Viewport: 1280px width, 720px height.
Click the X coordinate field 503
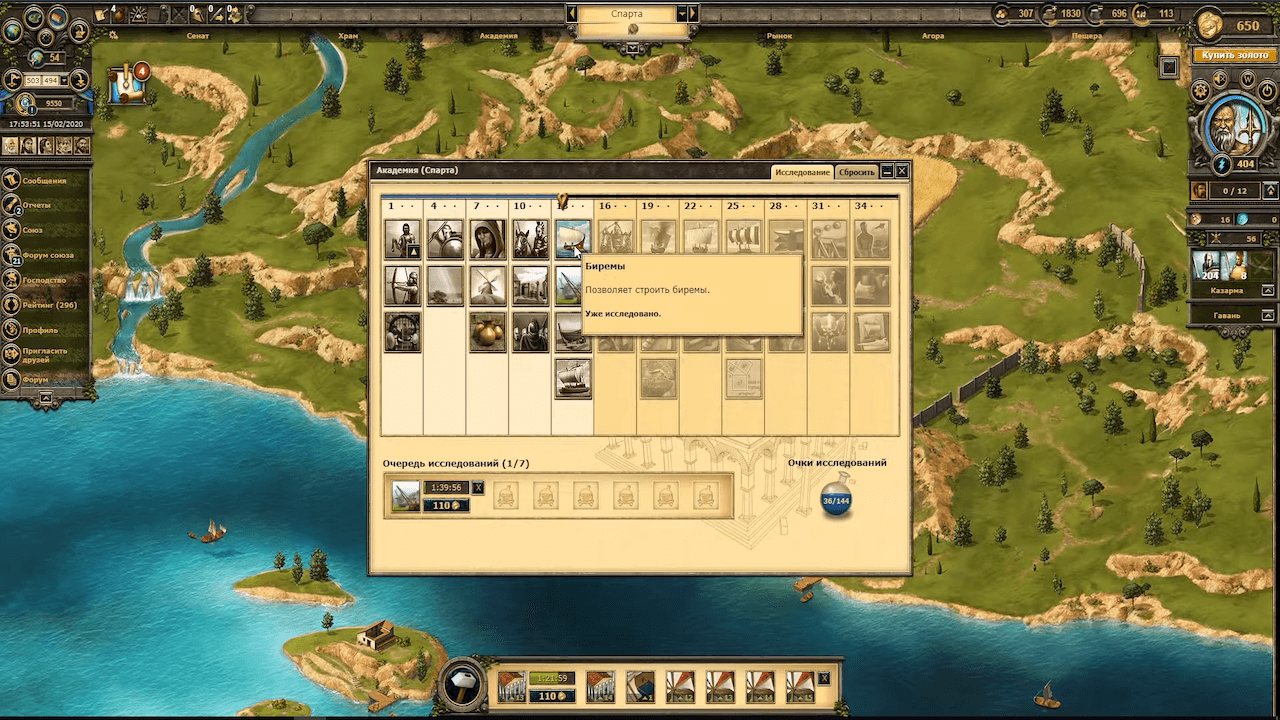[34, 80]
